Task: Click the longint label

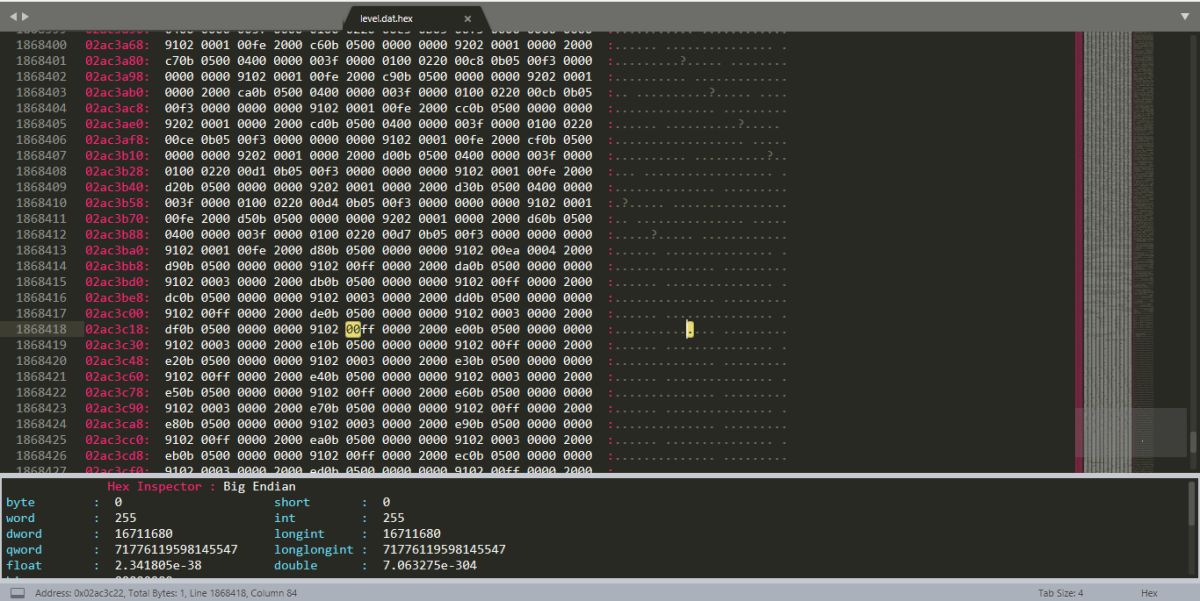Action: pyautogui.click(x=299, y=534)
